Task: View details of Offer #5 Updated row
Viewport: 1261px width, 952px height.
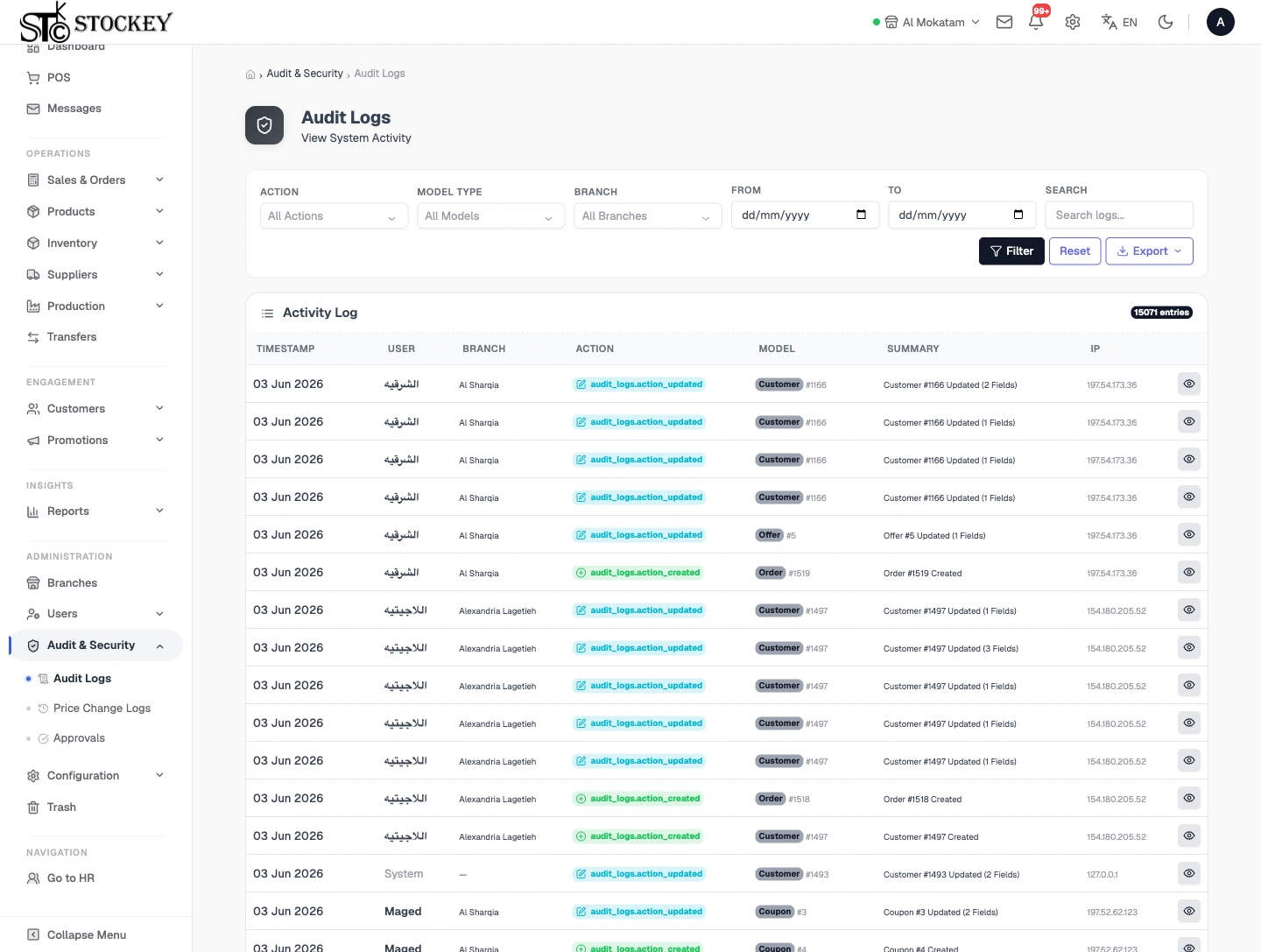Action: 1189,534
